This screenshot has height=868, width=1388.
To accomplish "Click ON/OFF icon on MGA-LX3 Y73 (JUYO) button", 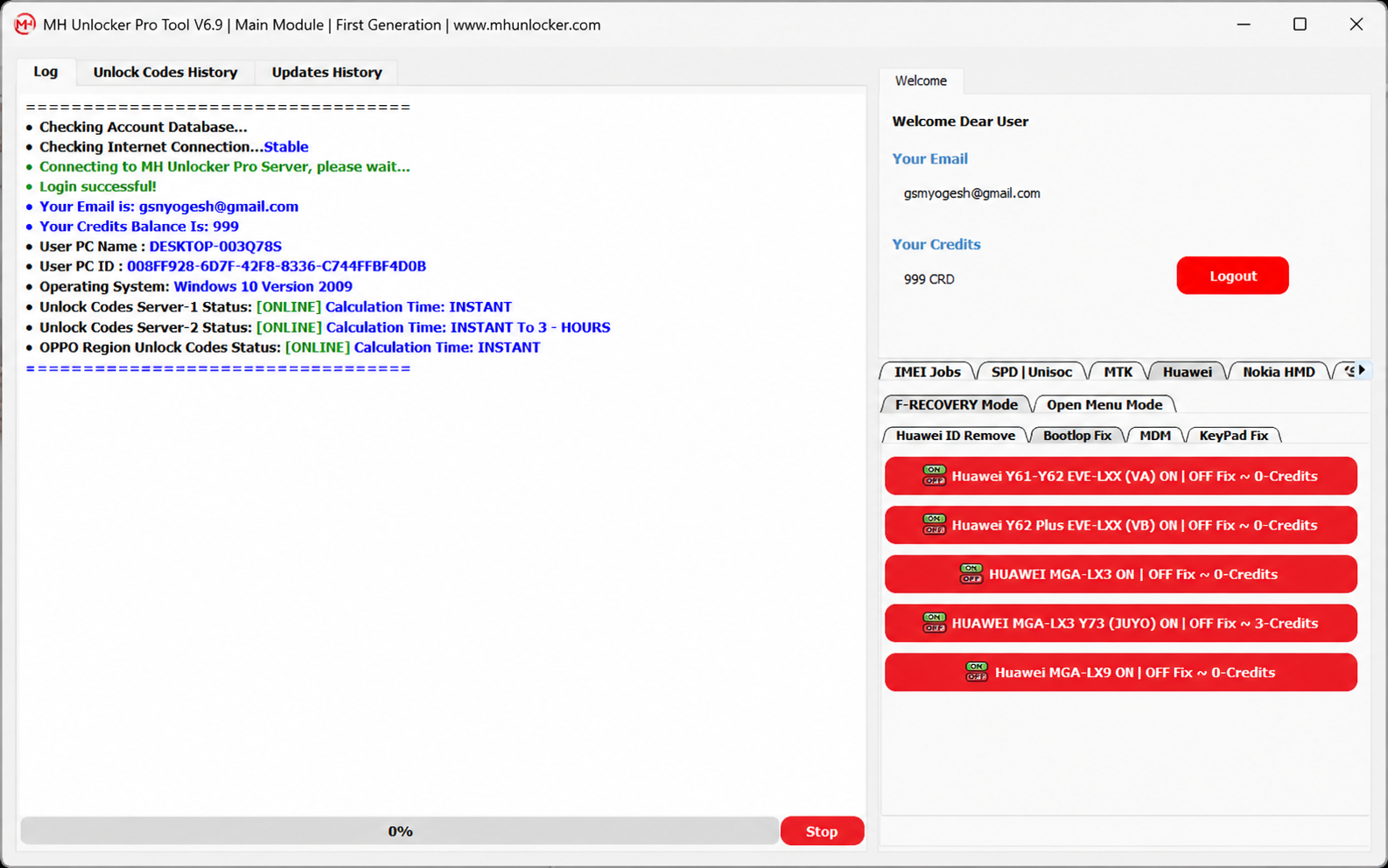I will (934, 623).
